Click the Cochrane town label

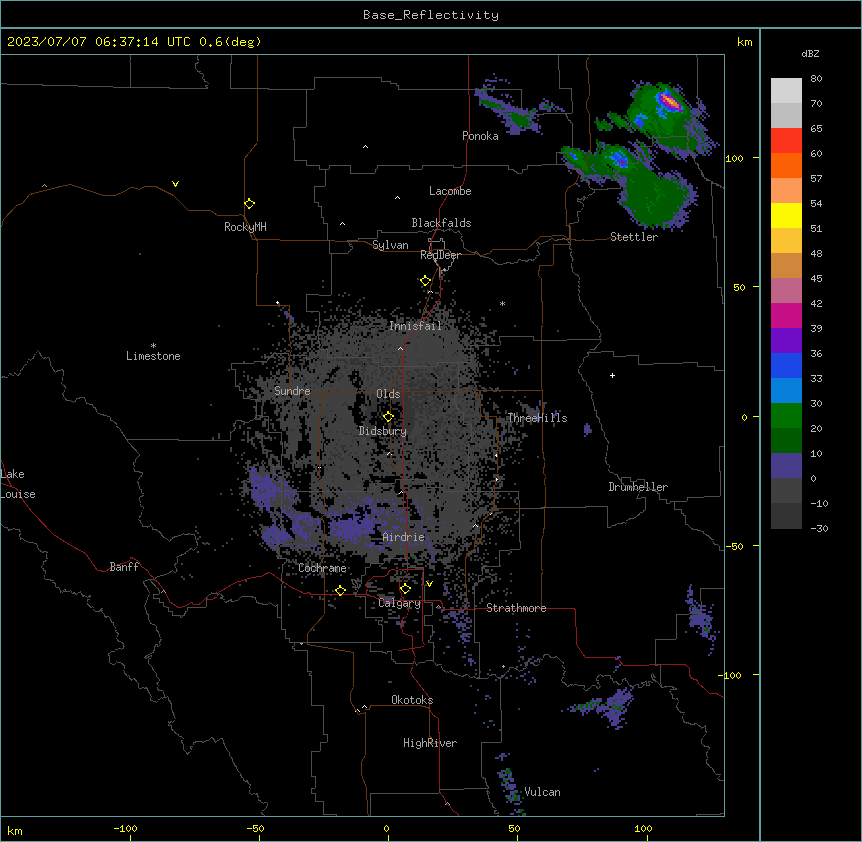point(322,568)
